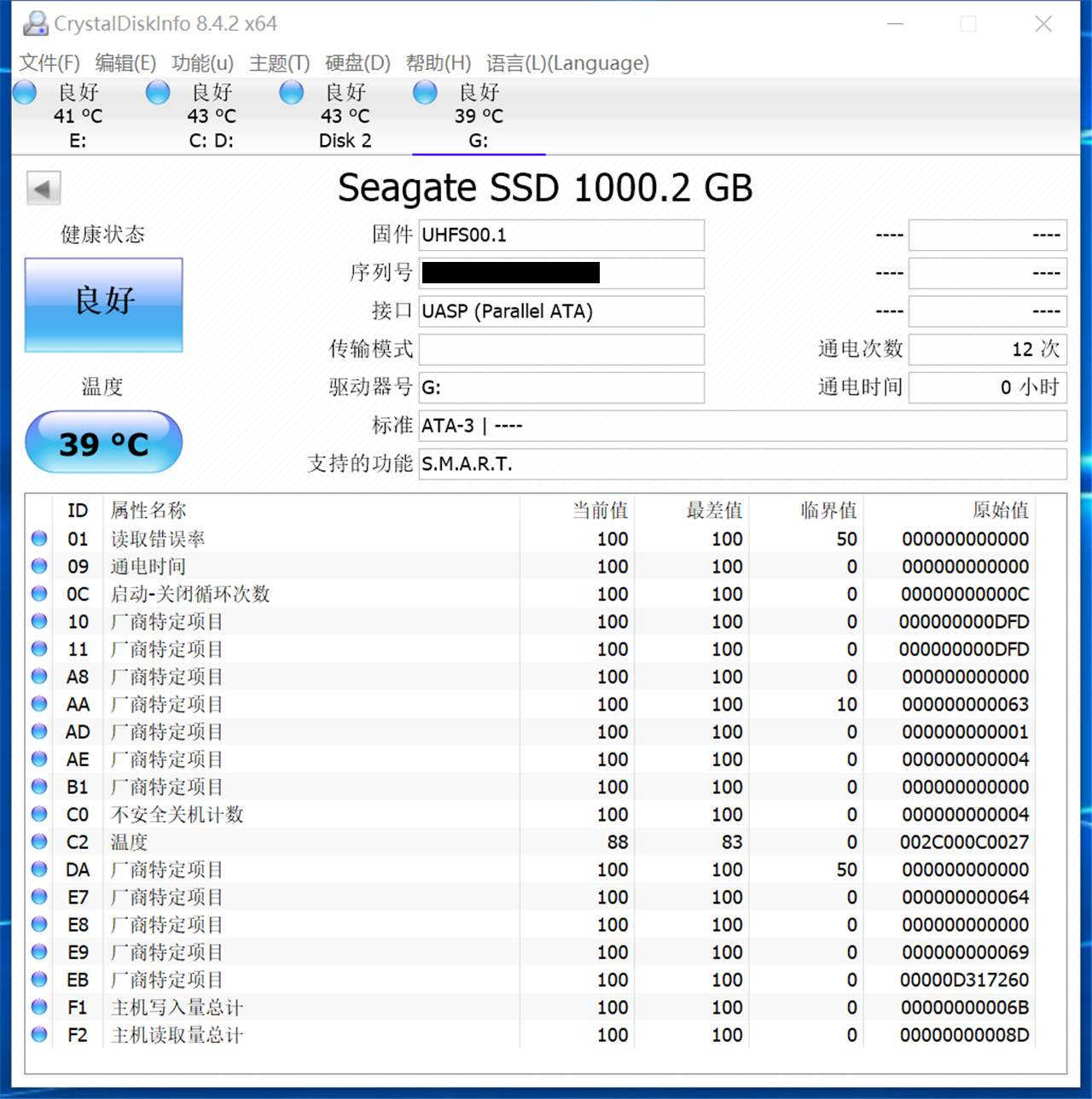
Task: Click the status orb of attribute 09 row
Action: [x=39, y=566]
